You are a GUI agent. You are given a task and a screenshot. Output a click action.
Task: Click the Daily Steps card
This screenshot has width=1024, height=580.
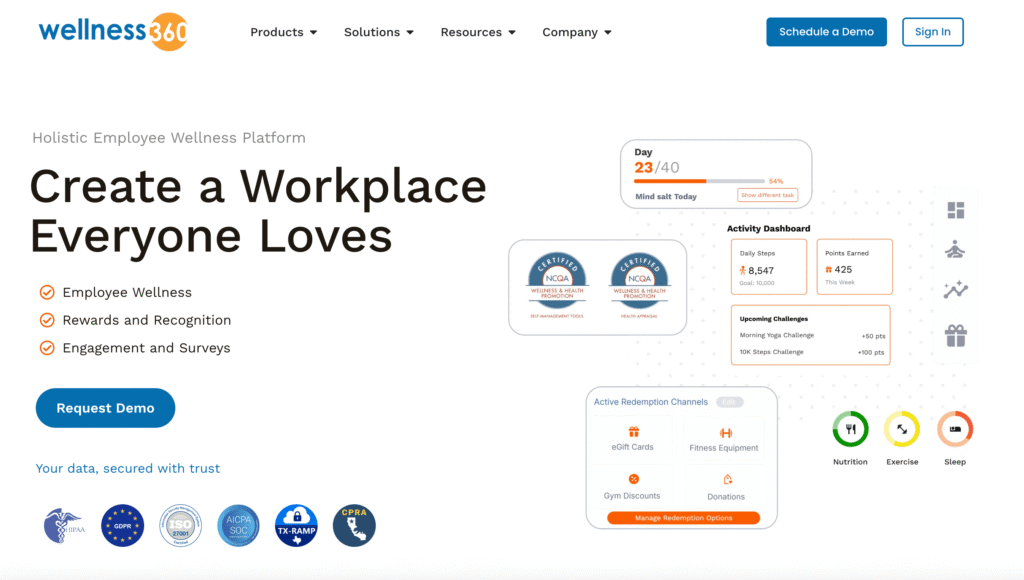(x=769, y=266)
